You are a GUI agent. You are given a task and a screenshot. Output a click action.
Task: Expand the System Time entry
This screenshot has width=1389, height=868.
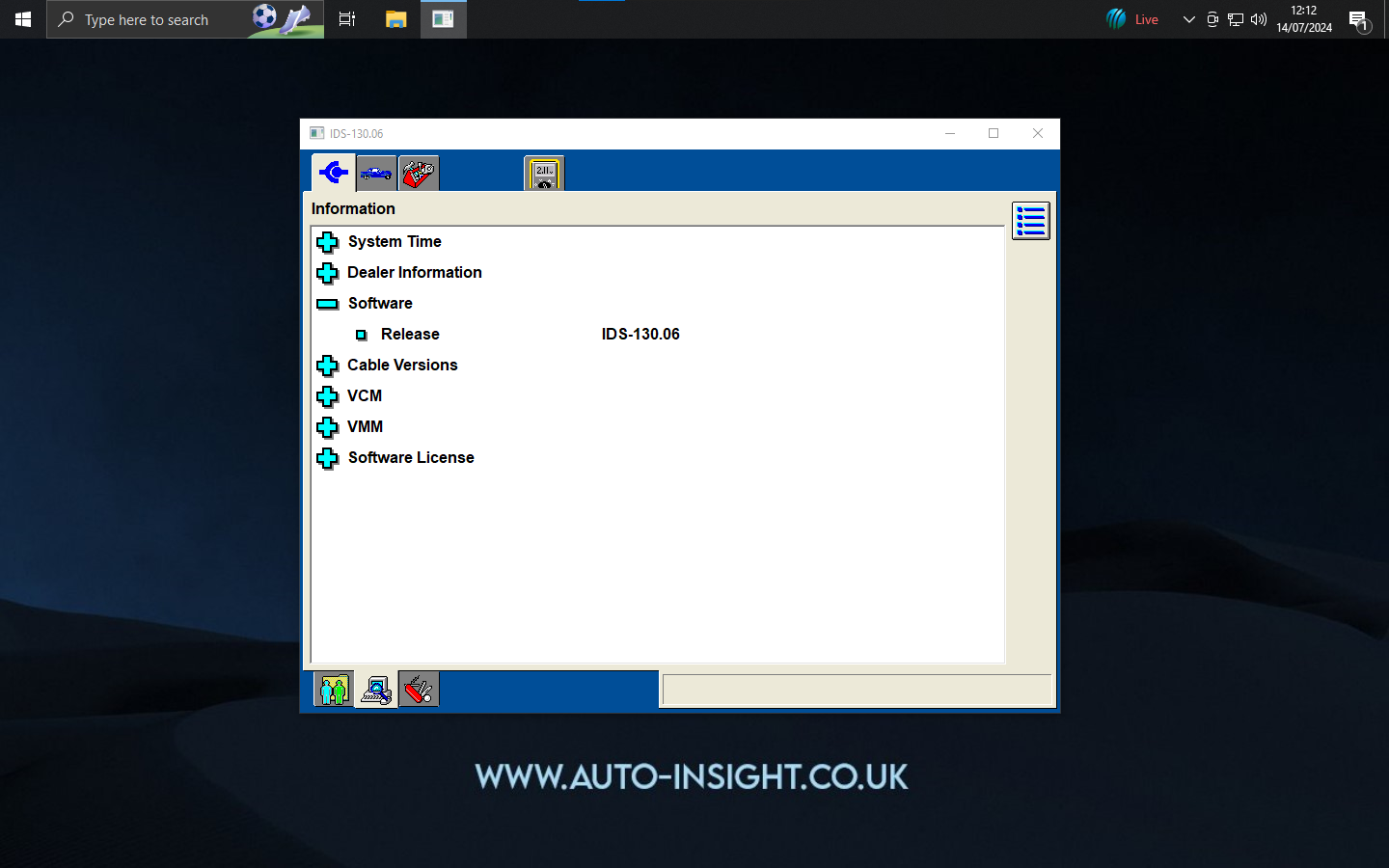click(x=328, y=242)
